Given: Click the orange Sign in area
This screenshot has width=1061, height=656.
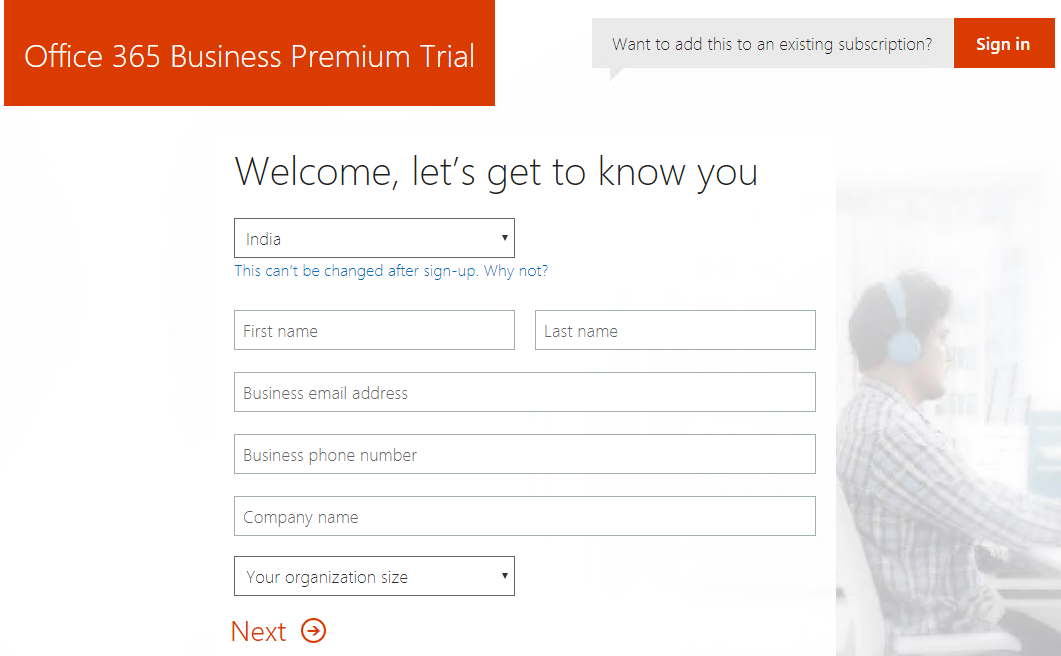Looking at the screenshot, I should coord(1003,43).
